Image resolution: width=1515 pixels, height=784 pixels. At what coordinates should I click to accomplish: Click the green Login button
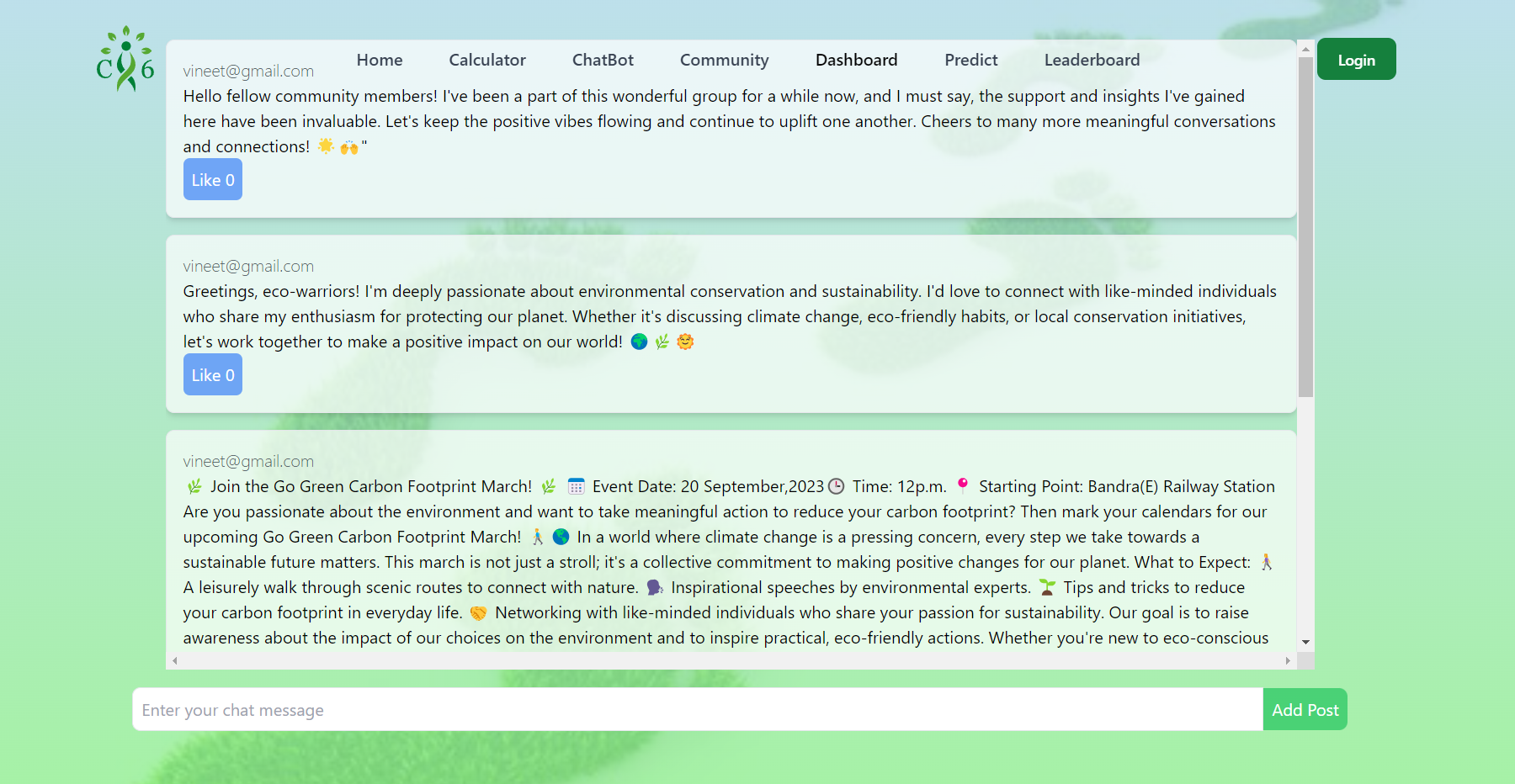(1356, 59)
